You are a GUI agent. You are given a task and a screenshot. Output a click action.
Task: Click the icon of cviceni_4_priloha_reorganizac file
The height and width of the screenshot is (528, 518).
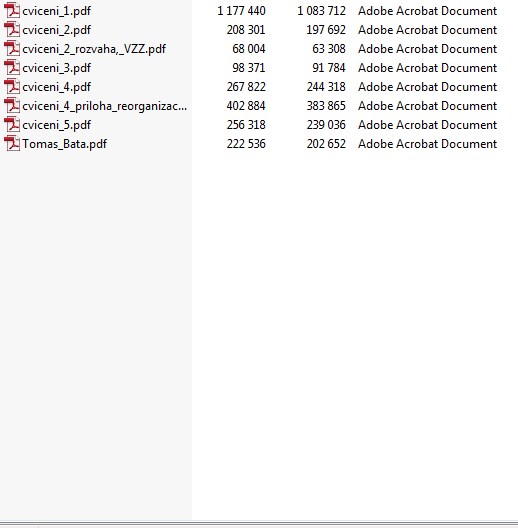[x=12, y=106]
